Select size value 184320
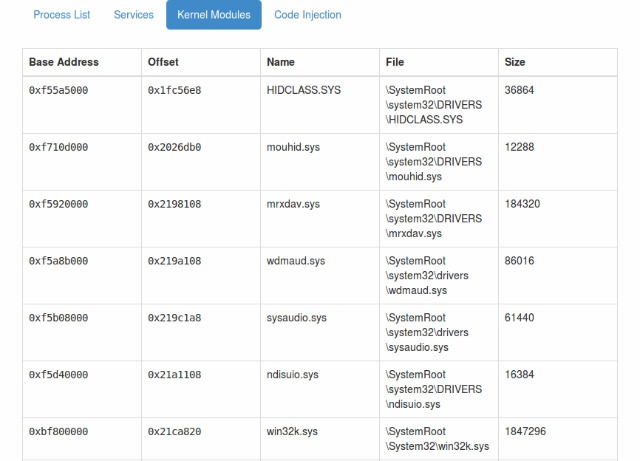The height and width of the screenshot is (461, 640). [x=522, y=204]
